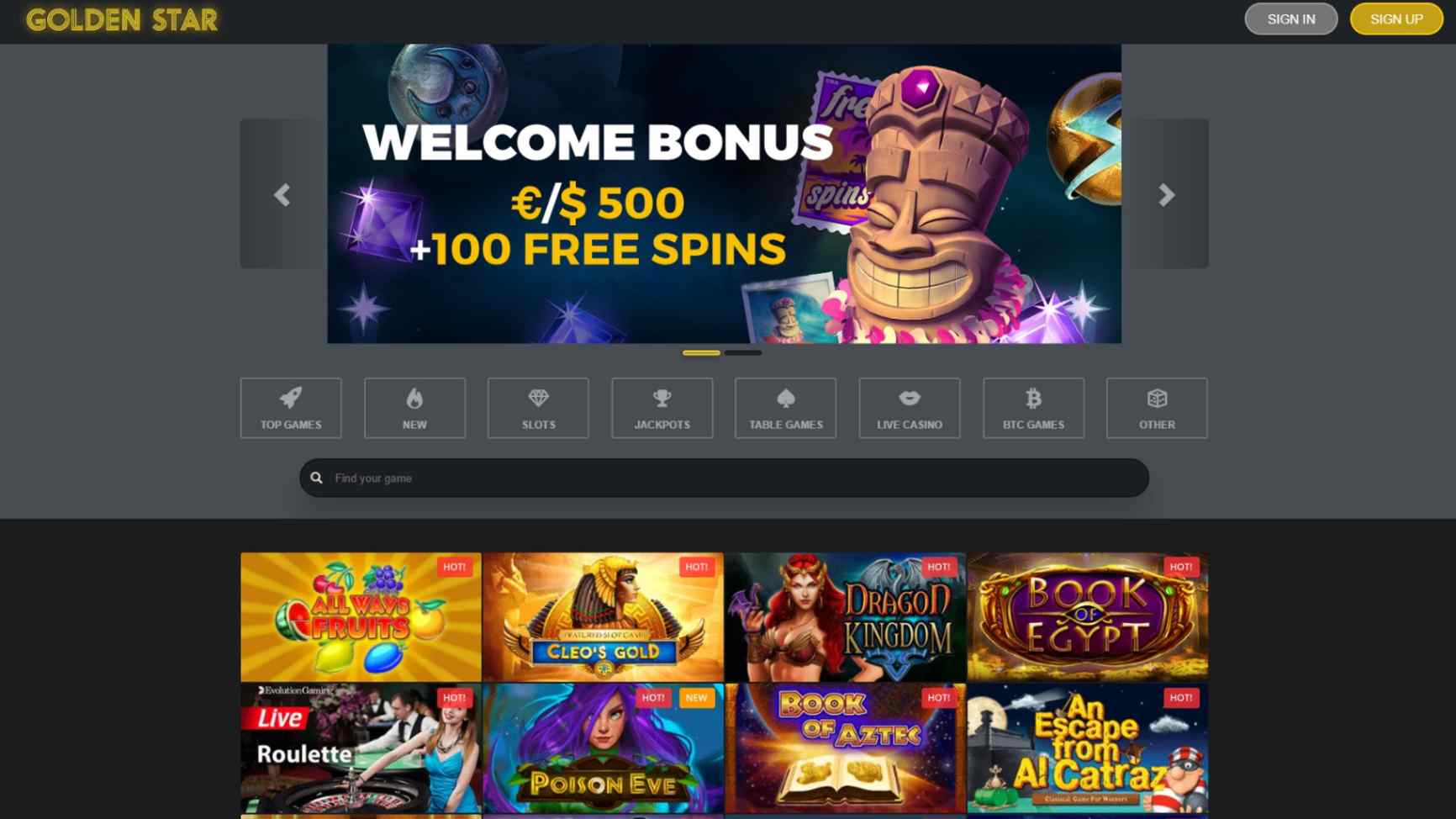Open the Slots diamond category
The height and width of the screenshot is (819, 1456).
tap(538, 408)
